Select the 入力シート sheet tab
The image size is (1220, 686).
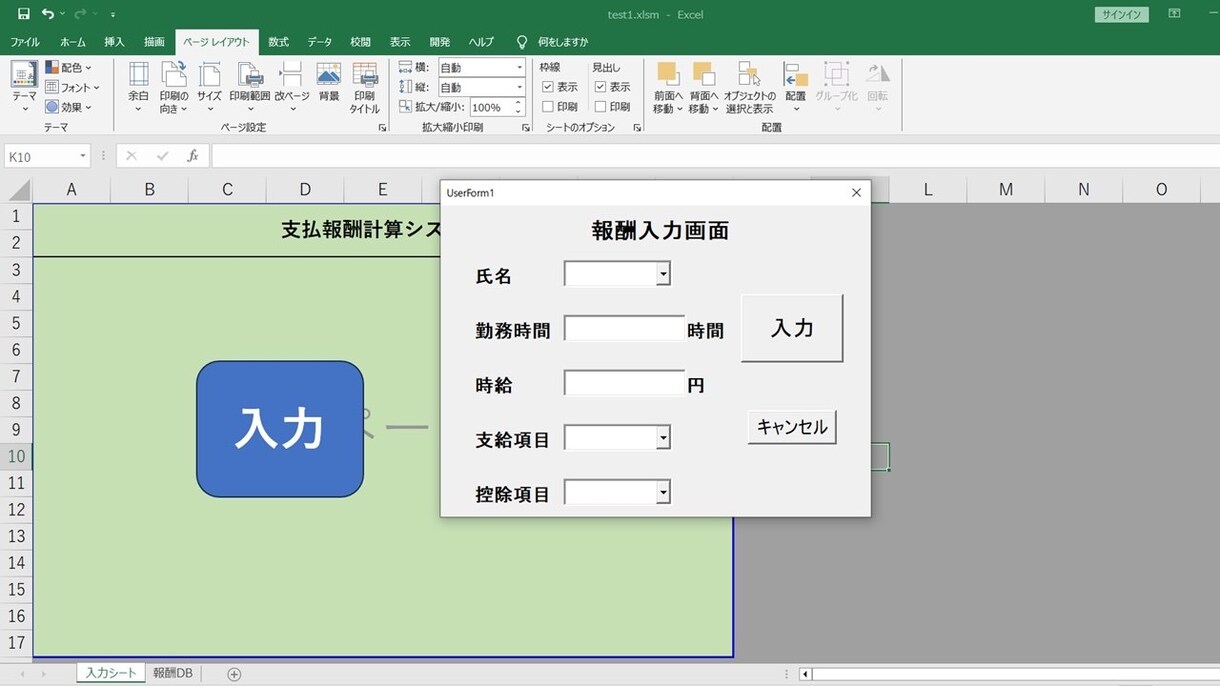[111, 673]
